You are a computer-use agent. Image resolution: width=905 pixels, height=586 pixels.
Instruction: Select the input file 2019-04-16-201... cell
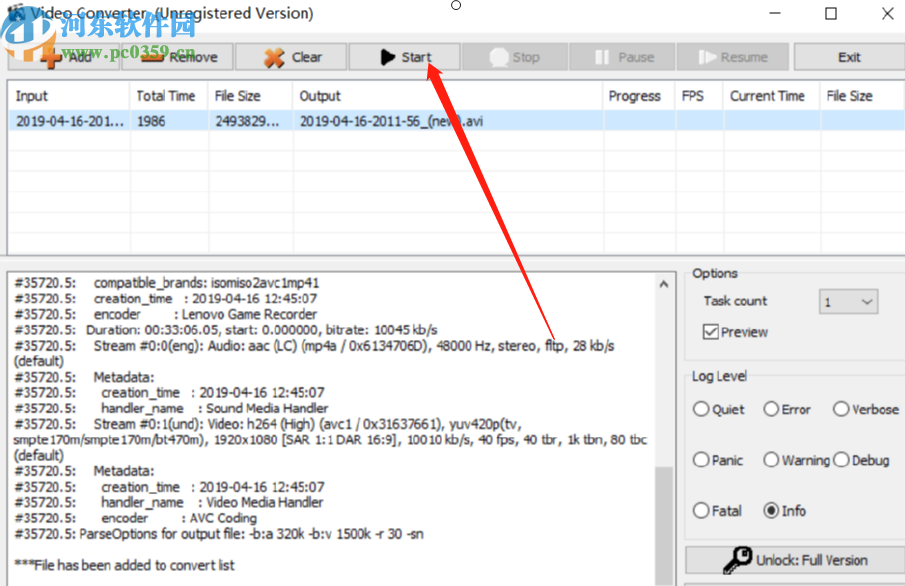click(x=69, y=121)
